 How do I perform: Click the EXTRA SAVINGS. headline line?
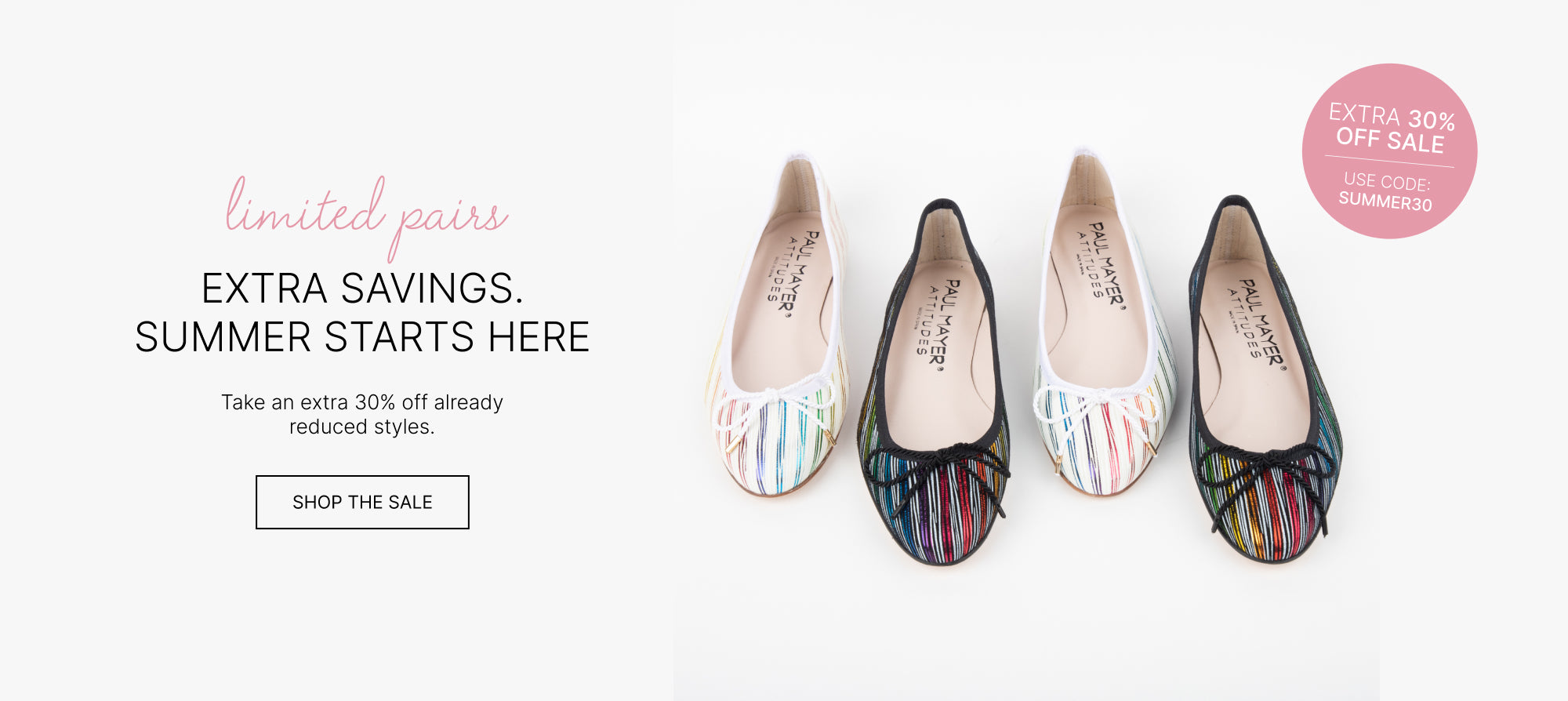[x=362, y=288]
